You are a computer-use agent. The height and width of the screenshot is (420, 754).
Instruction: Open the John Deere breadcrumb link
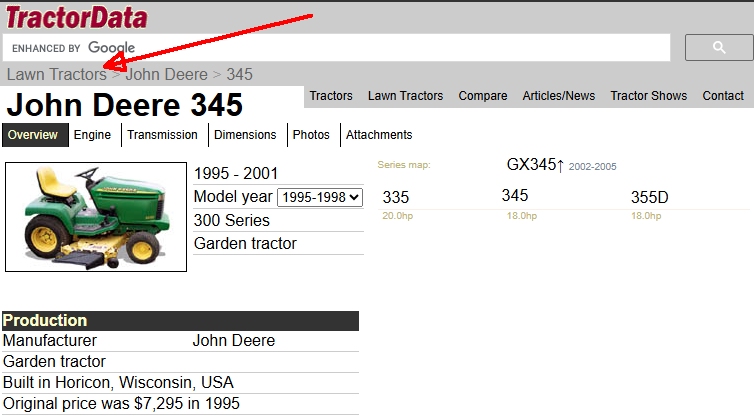click(166, 75)
